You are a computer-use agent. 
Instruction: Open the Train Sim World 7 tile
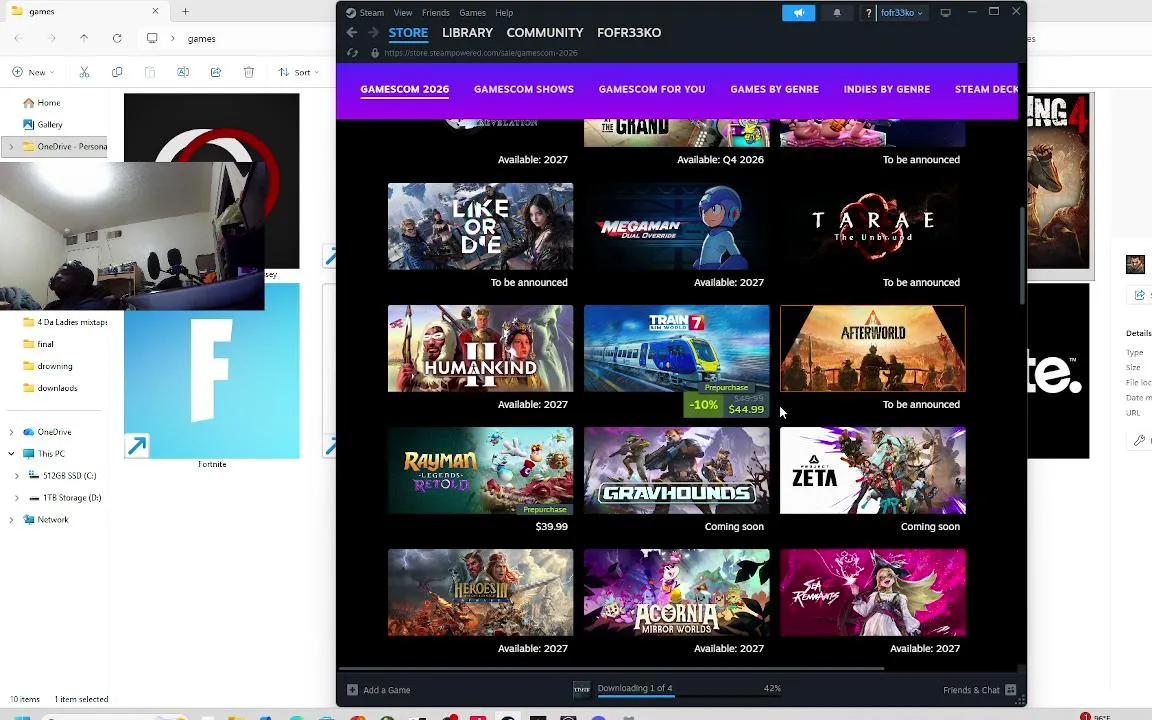pyautogui.click(x=677, y=348)
